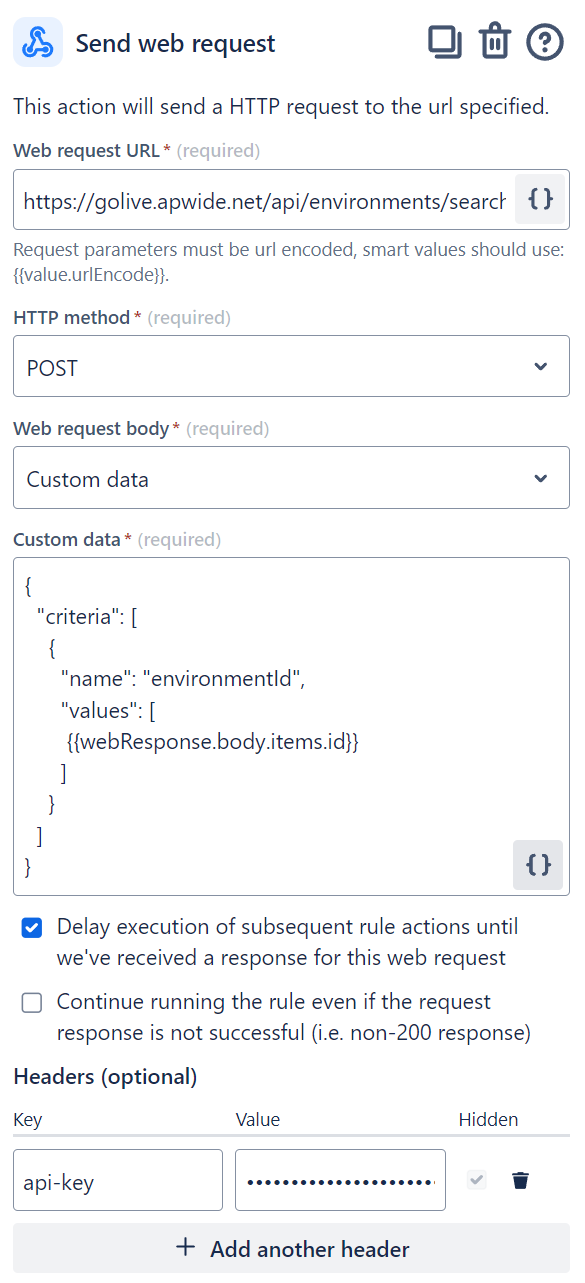Click the Send web request title
The image size is (585, 1283).
pos(176,44)
